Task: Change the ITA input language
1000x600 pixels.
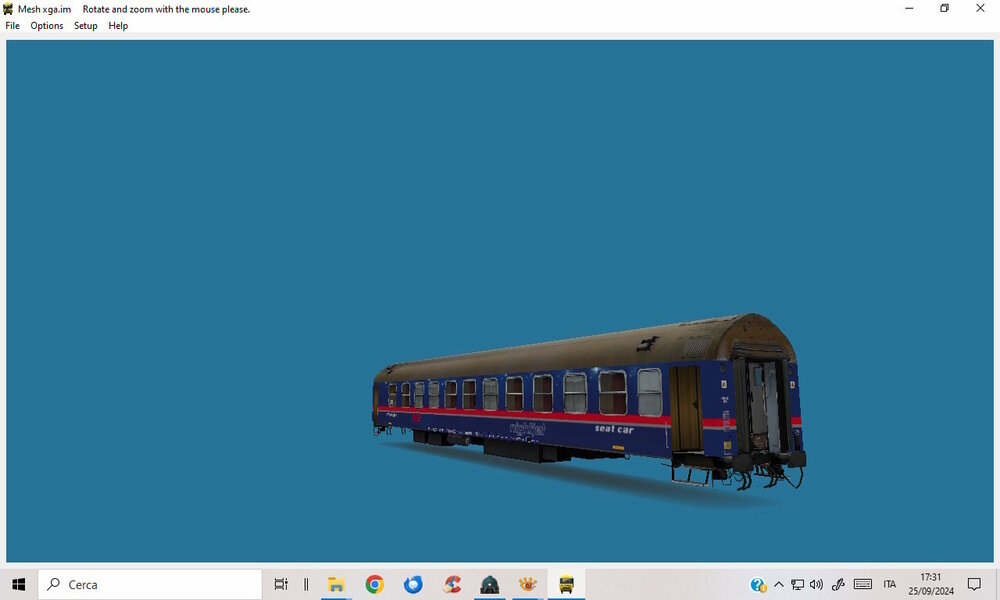Action: click(890, 584)
